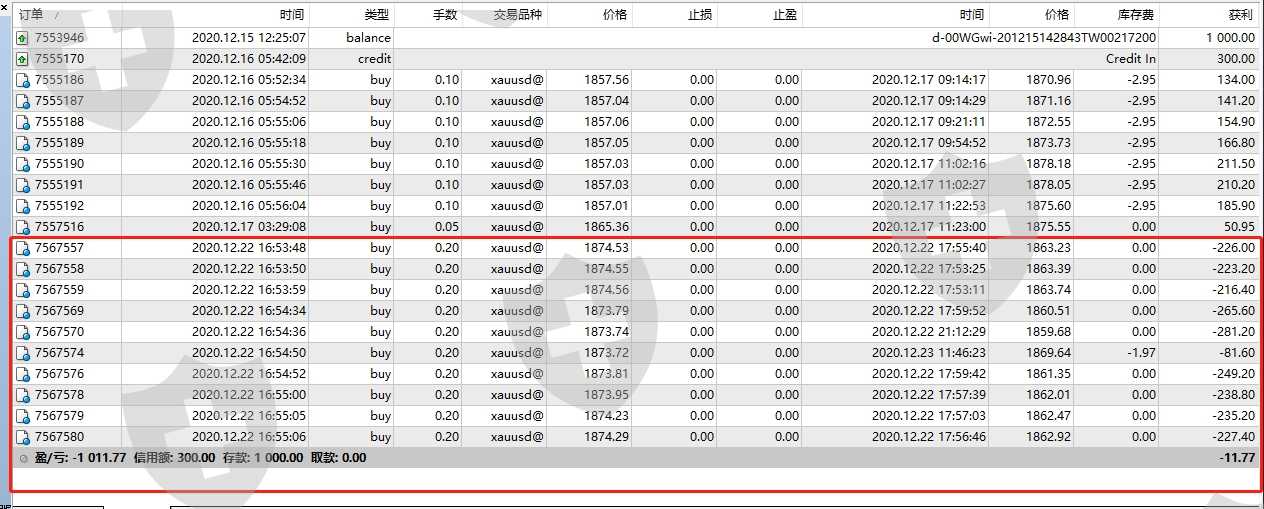Image resolution: width=1264 pixels, height=509 pixels.
Task: Click the order icon beside 7555192
Action: tap(22, 206)
